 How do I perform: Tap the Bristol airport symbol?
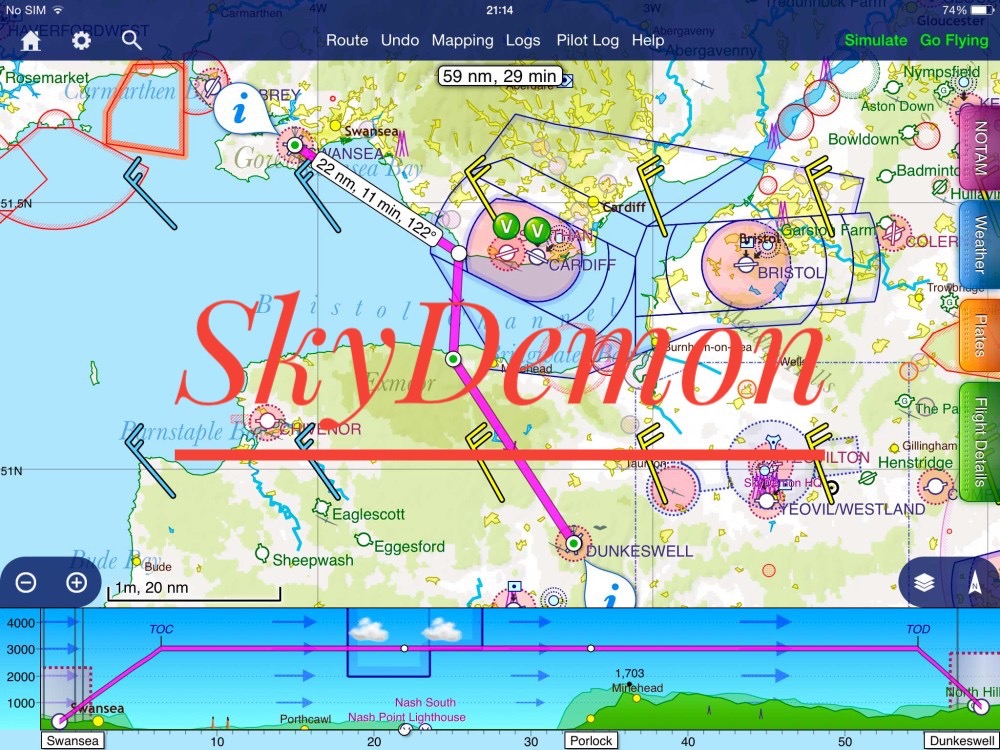pos(746,263)
